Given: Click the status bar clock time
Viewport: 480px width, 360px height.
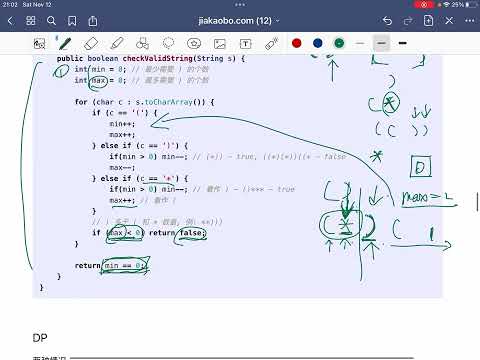Looking at the screenshot, I should point(9,5).
